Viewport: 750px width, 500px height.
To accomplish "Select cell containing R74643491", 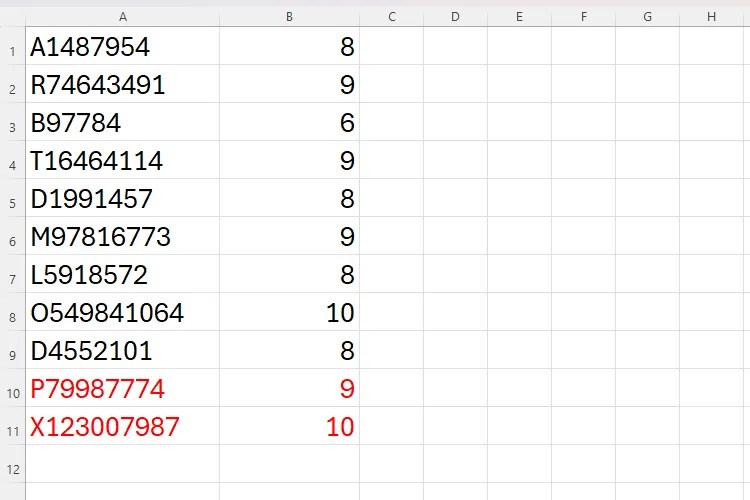I will [122, 84].
